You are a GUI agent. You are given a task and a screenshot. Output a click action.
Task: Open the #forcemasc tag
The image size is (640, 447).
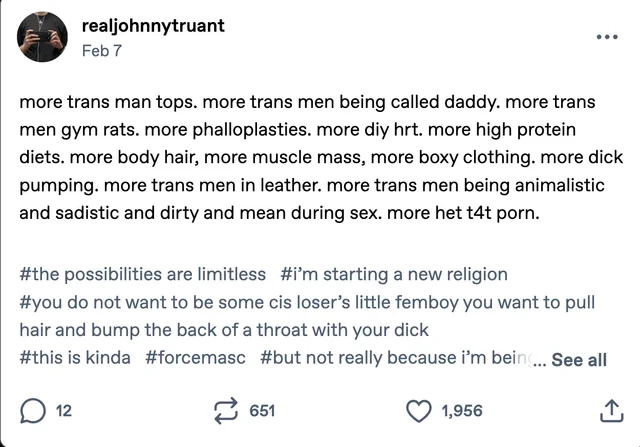click(195, 358)
